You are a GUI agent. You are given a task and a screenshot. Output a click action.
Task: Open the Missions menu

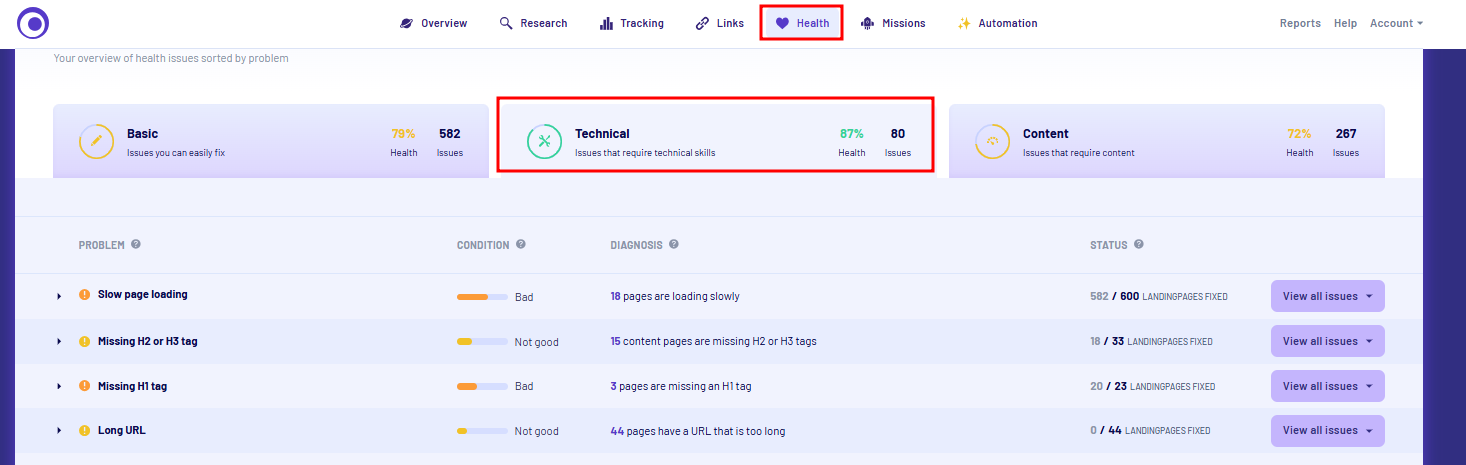click(x=893, y=23)
